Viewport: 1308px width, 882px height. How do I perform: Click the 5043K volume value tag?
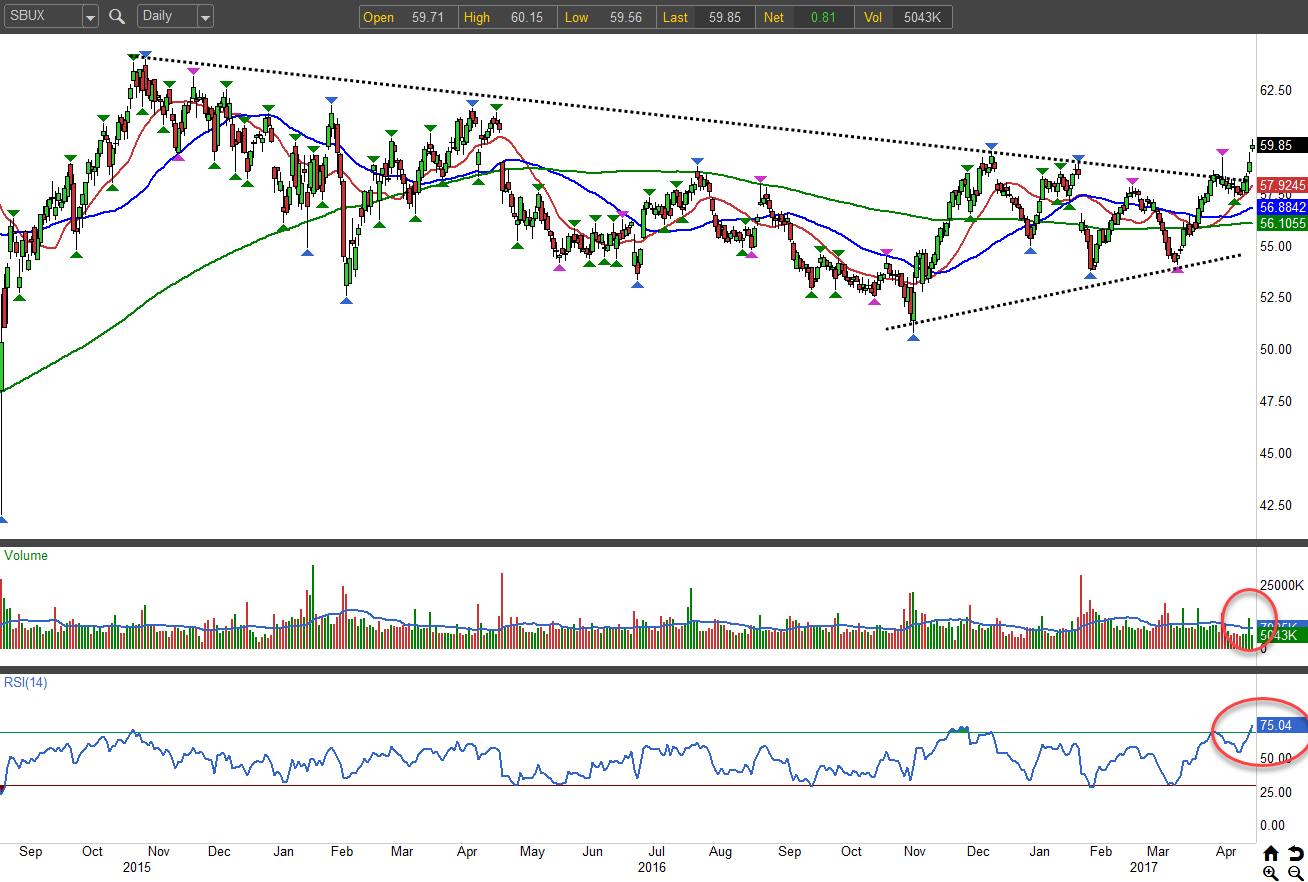click(1278, 636)
